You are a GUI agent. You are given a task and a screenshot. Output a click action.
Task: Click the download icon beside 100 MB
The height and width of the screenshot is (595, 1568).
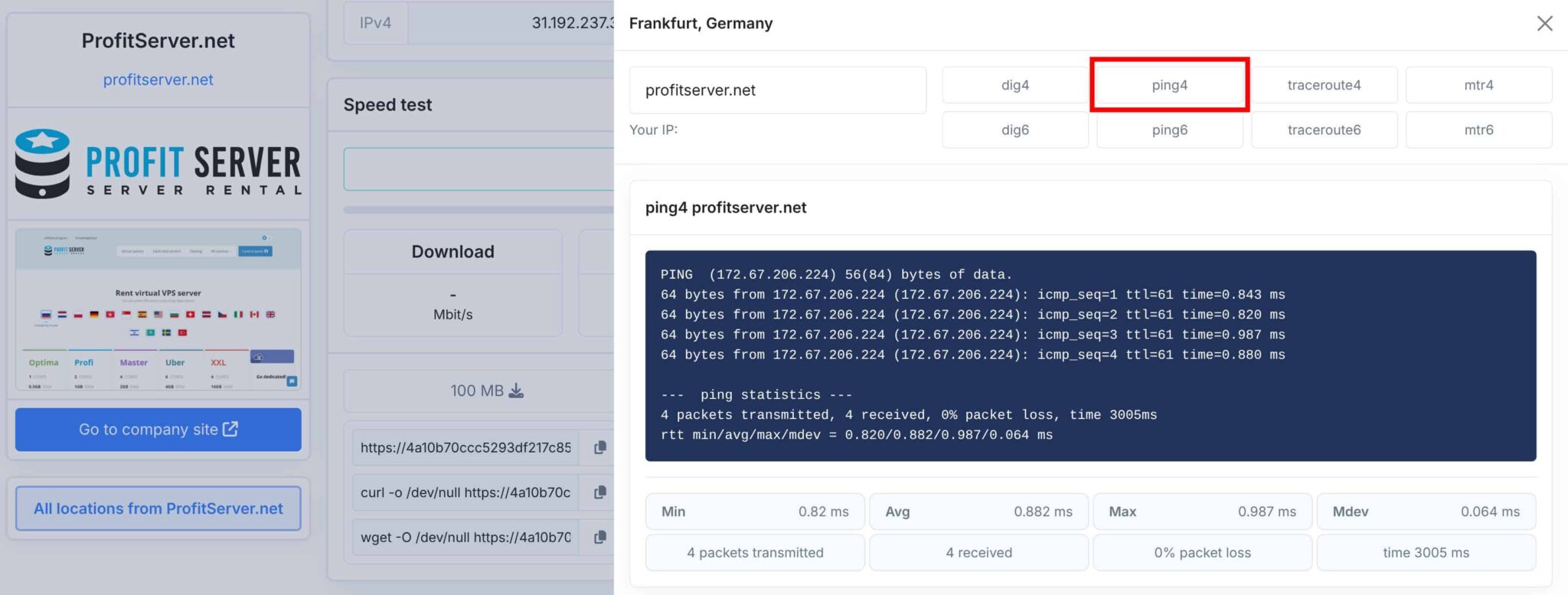pos(517,391)
